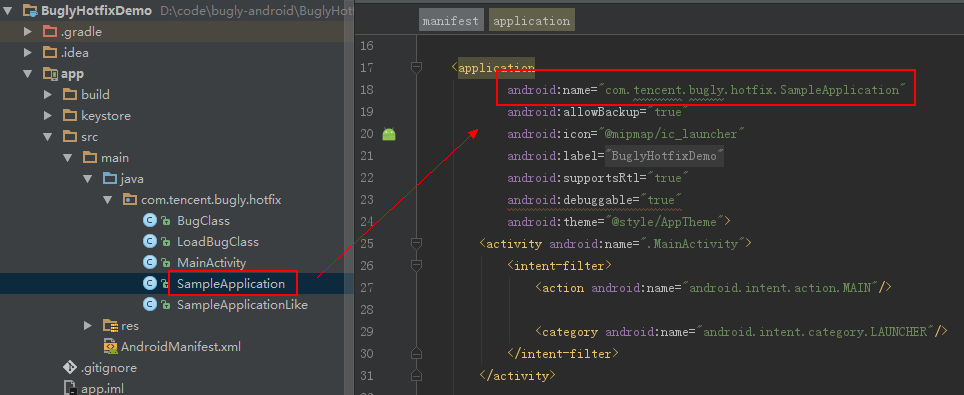Image resolution: width=964 pixels, height=395 pixels.
Task: Click the build folder icon
Action: pos(70,95)
